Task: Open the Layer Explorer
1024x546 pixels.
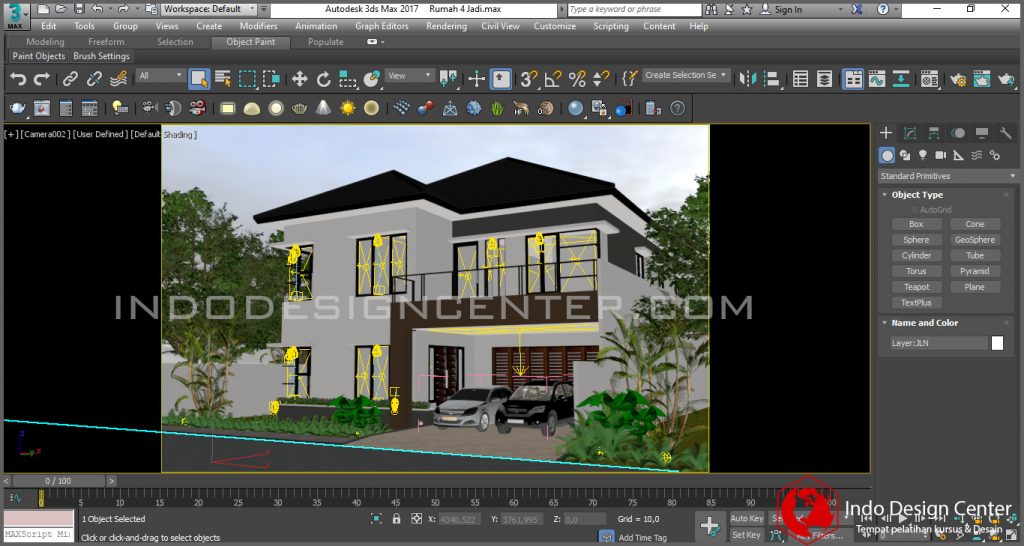Action: click(x=824, y=79)
